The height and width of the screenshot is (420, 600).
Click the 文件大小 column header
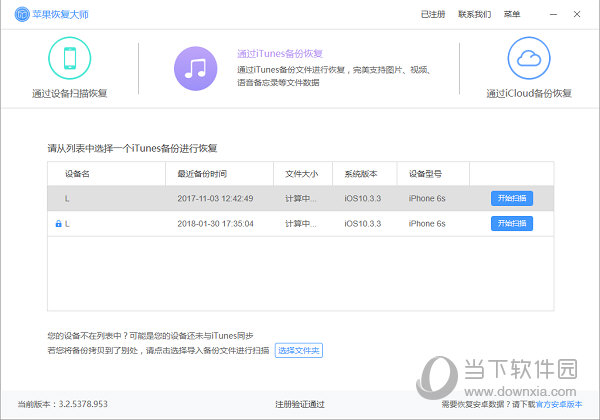pos(302,174)
